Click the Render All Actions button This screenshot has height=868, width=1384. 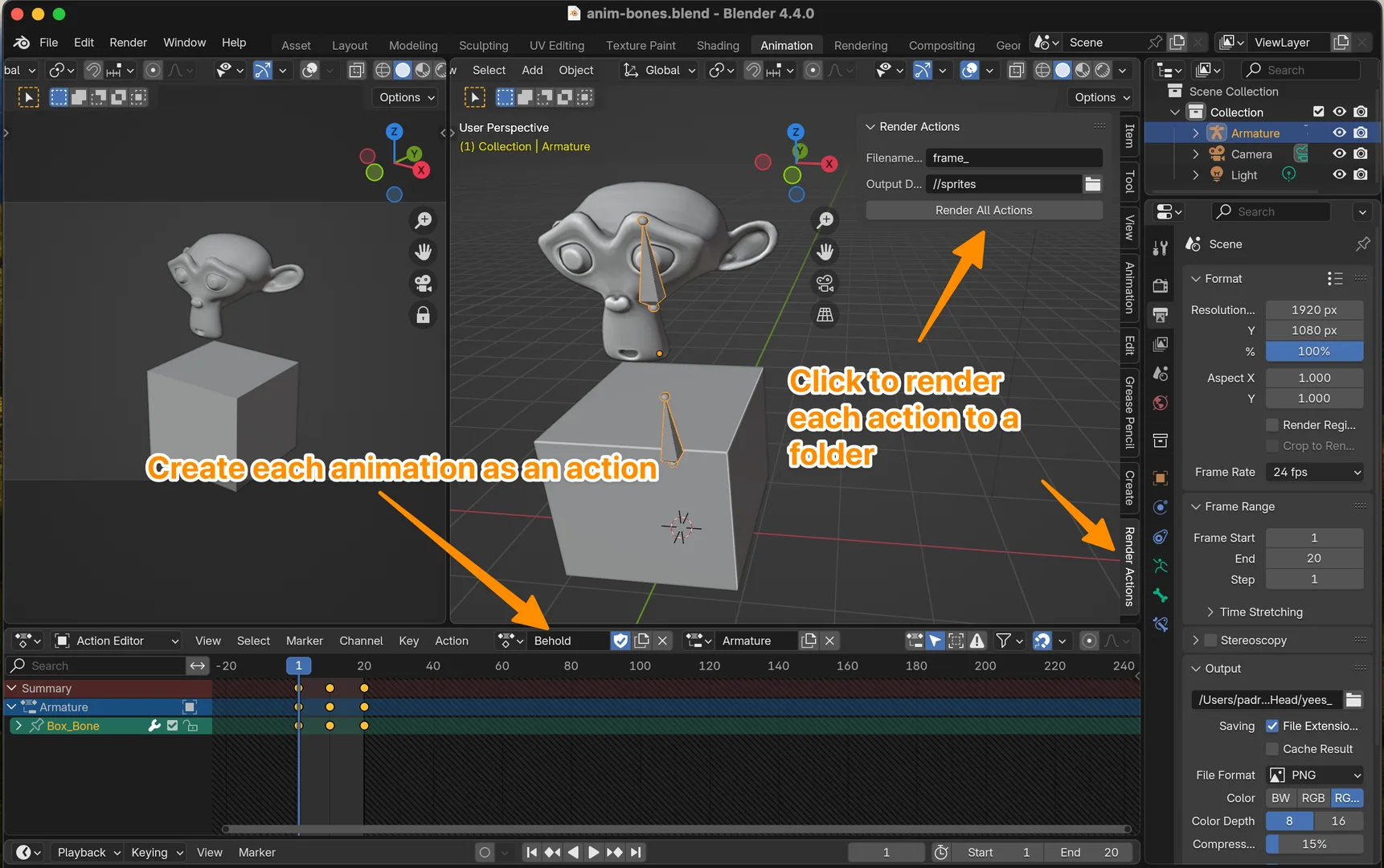pos(984,211)
